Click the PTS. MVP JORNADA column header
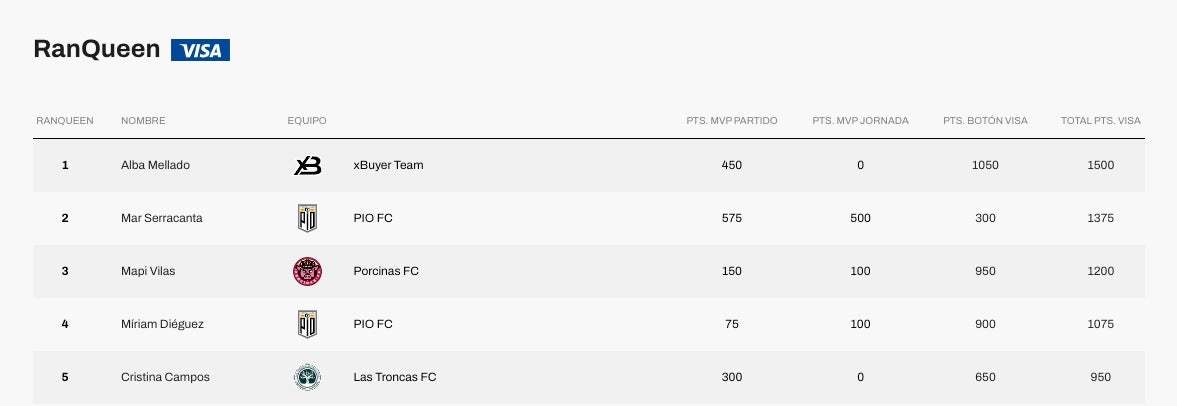Screen dimensions: 1177x406 pyautogui.click(x=860, y=121)
